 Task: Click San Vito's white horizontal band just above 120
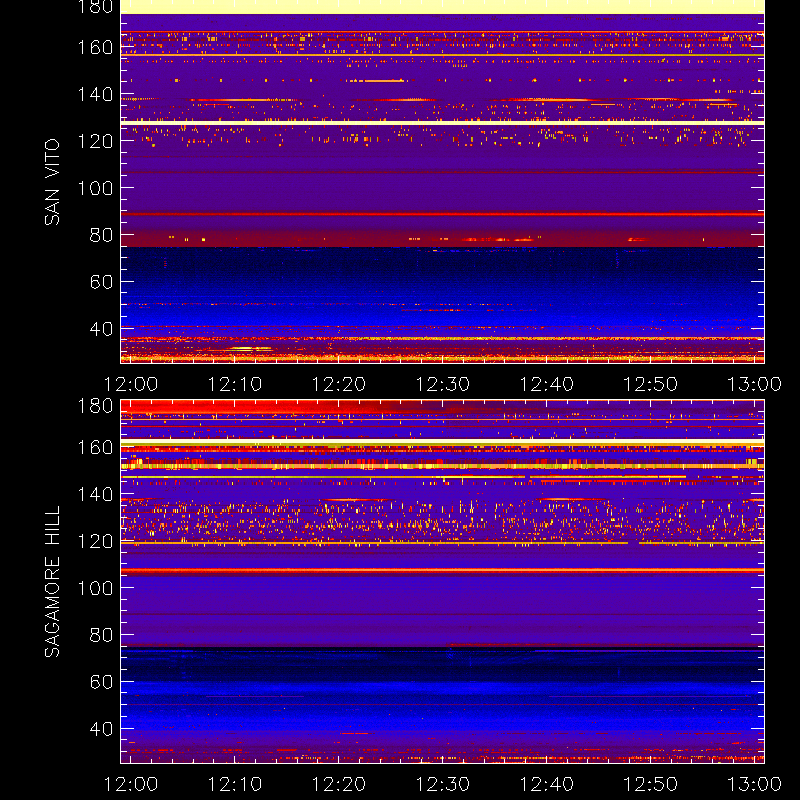click(x=442, y=123)
